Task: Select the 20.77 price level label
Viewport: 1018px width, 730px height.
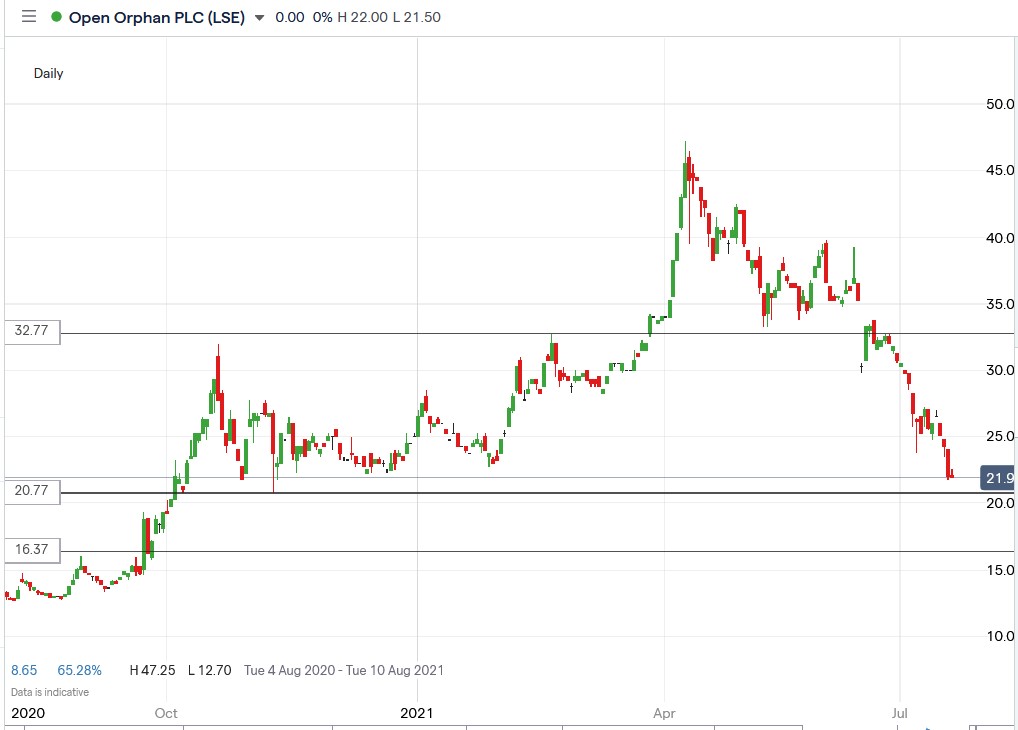Action: (32, 491)
